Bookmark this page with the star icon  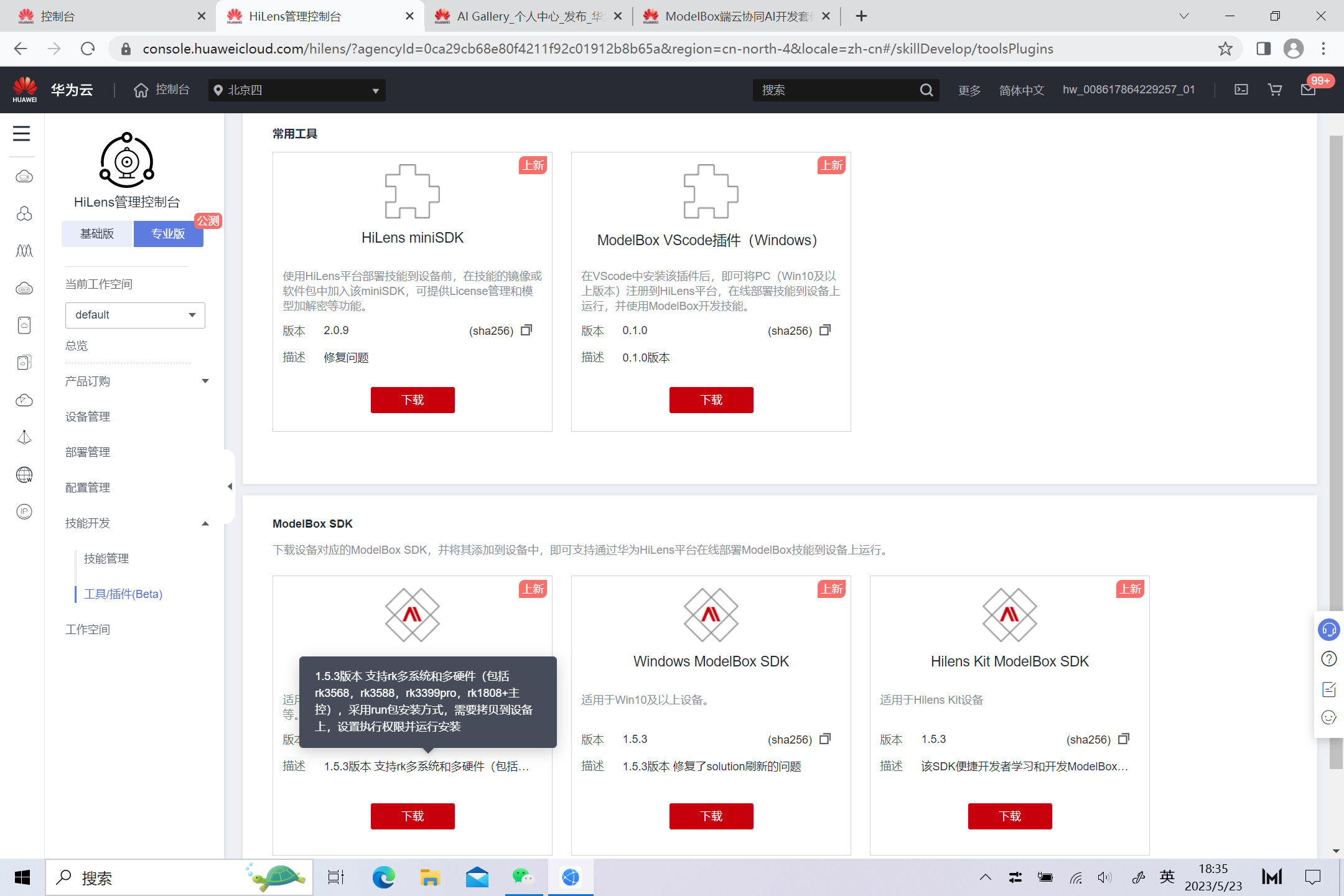click(x=1225, y=49)
